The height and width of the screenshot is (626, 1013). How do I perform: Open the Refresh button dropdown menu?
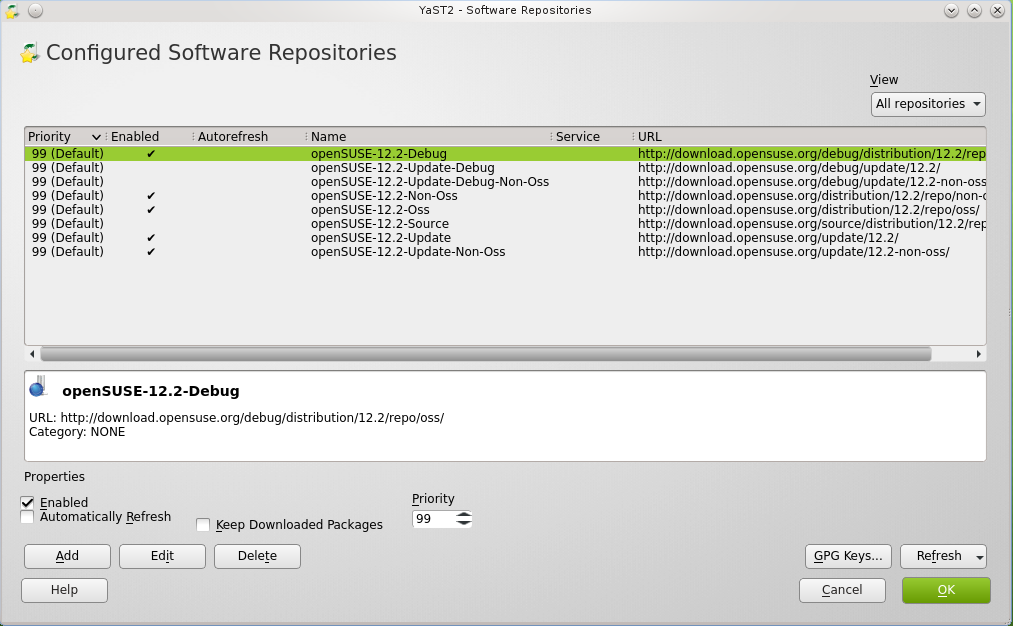tap(979, 556)
